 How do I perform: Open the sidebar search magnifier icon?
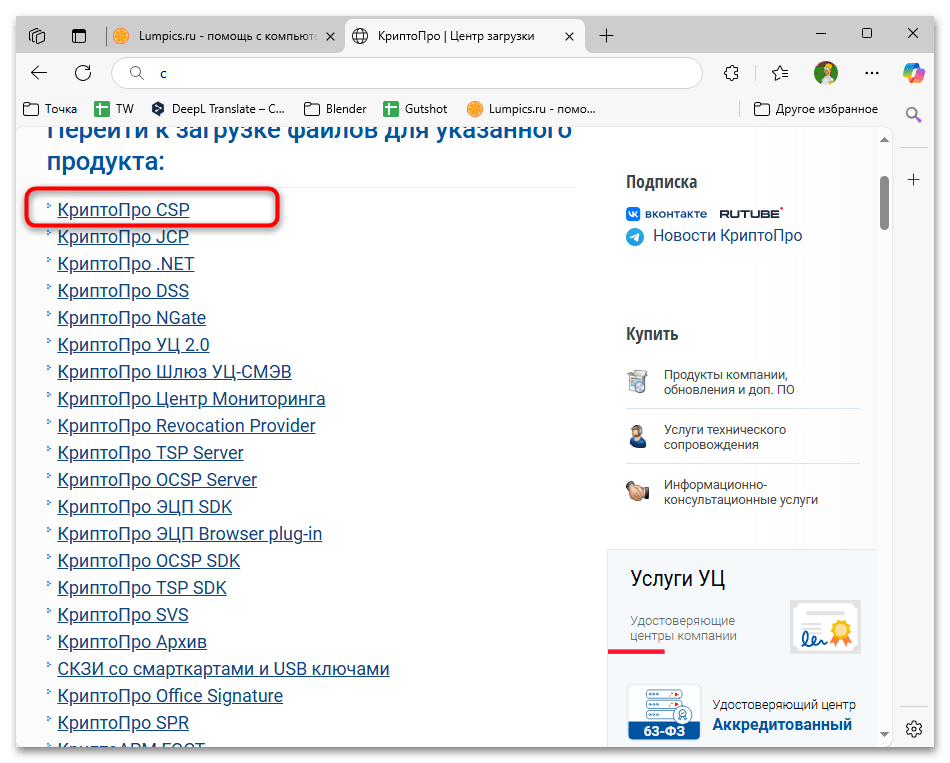point(913,115)
